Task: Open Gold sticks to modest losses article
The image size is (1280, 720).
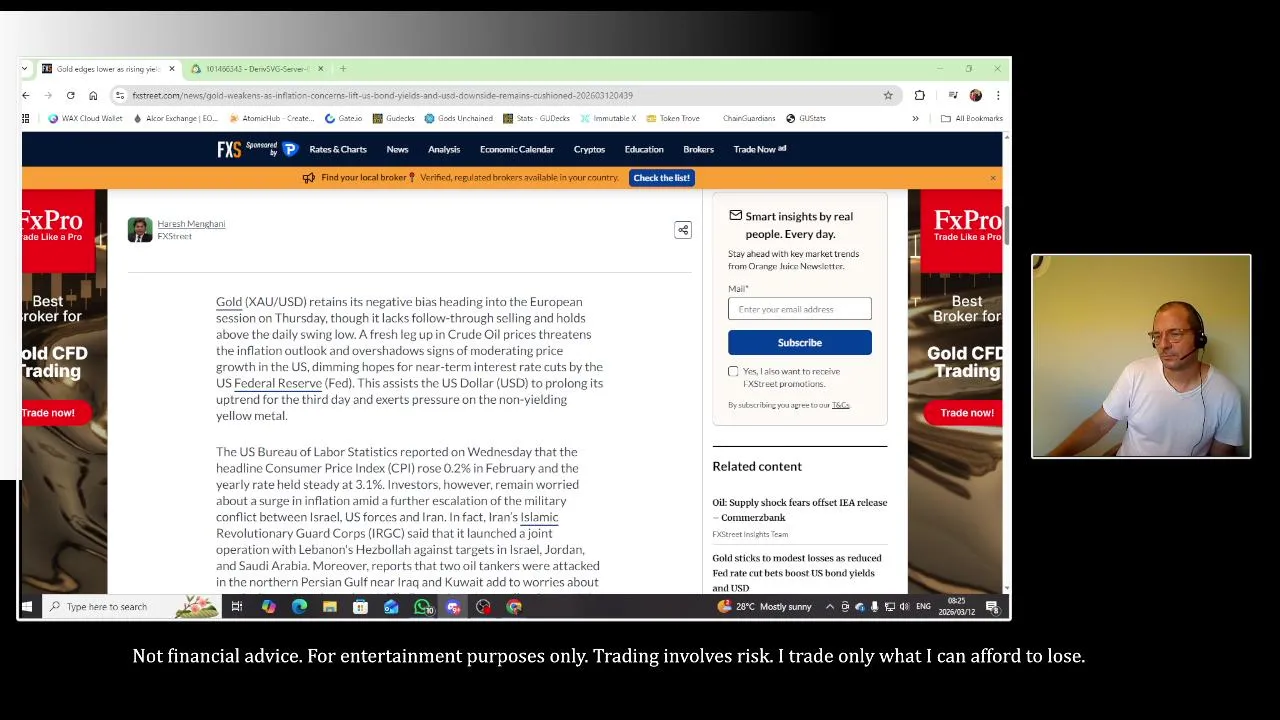Action: 797,573
